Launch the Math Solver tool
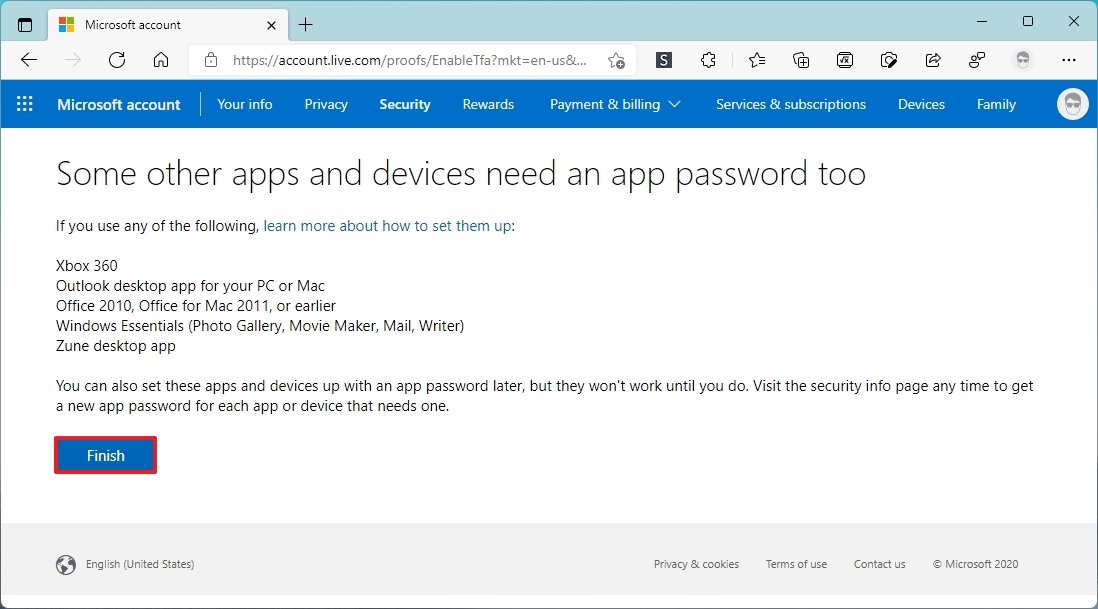The image size is (1098, 609). [x=845, y=60]
